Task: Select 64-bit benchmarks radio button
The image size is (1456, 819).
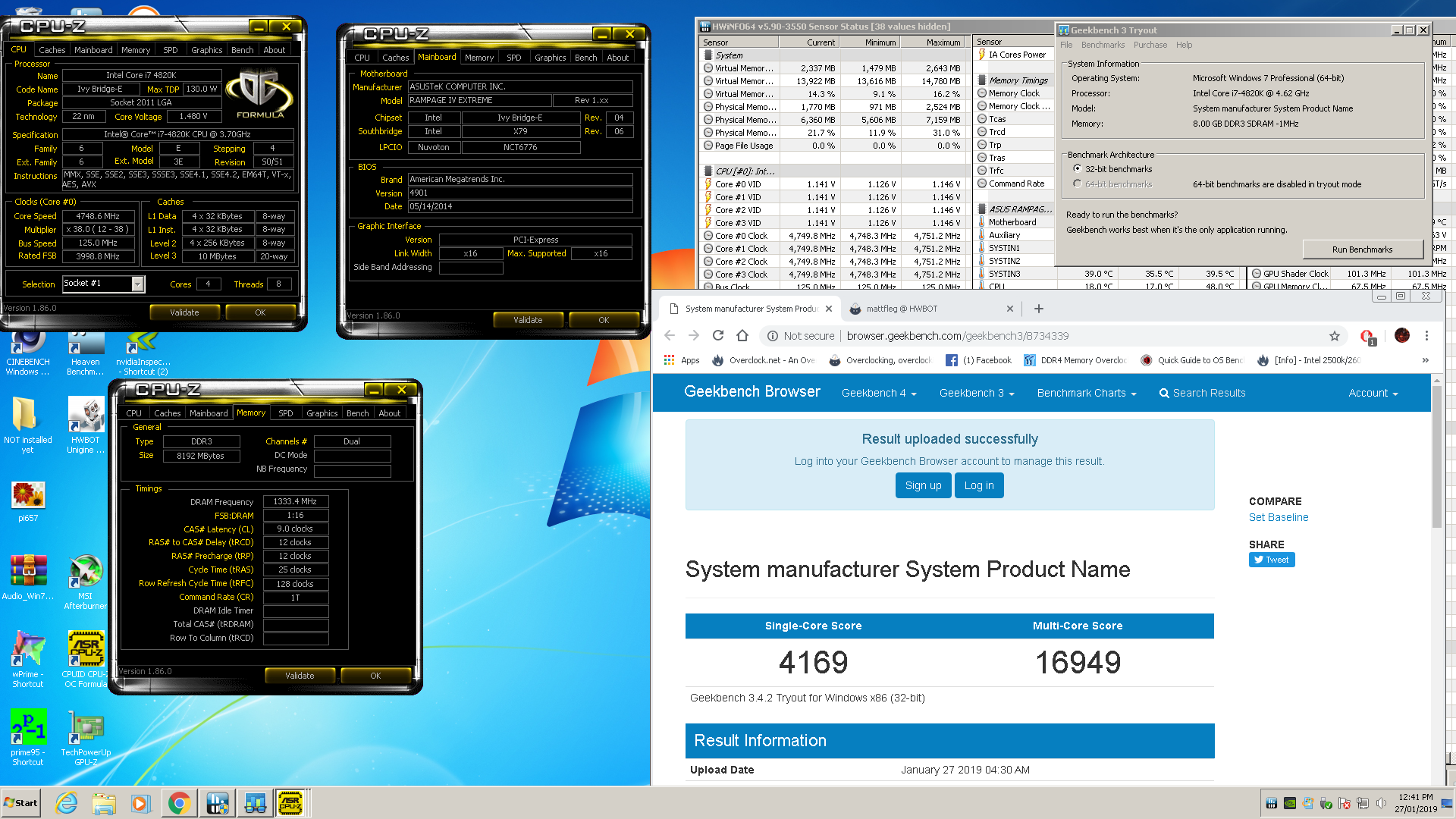Action: coord(1077,184)
